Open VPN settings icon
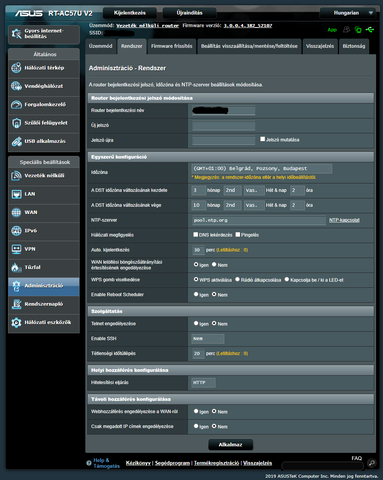The height and width of the screenshot is (480, 383). coord(16,249)
